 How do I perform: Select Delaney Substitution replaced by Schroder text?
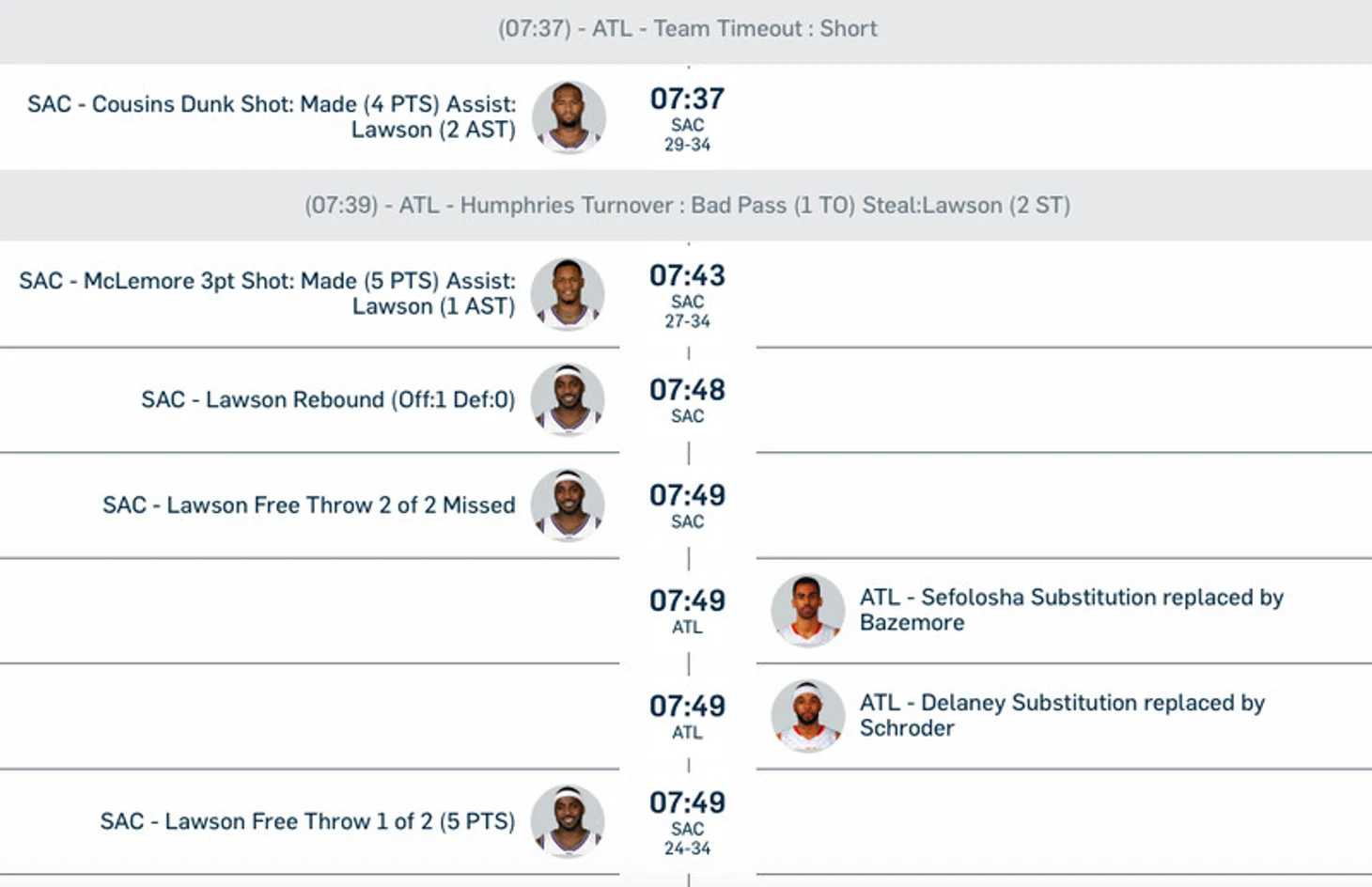(1062, 714)
